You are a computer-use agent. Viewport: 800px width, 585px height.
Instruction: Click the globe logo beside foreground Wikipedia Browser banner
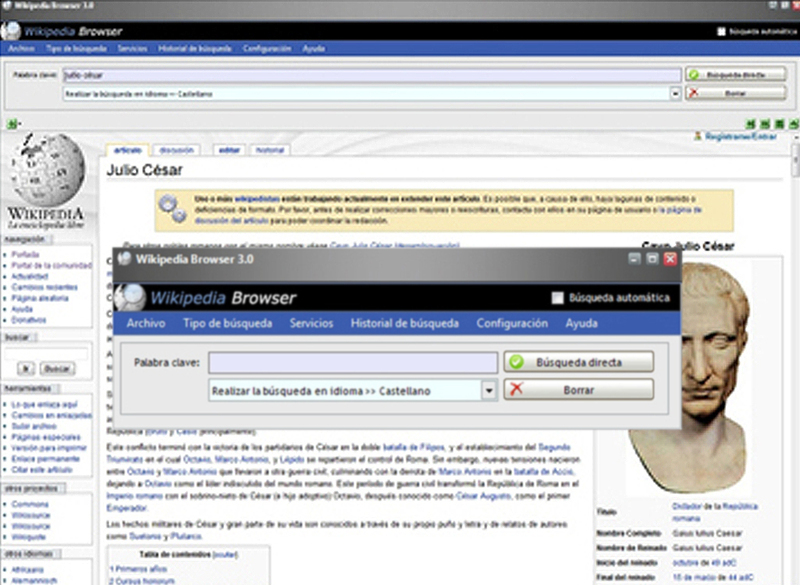(x=130, y=297)
